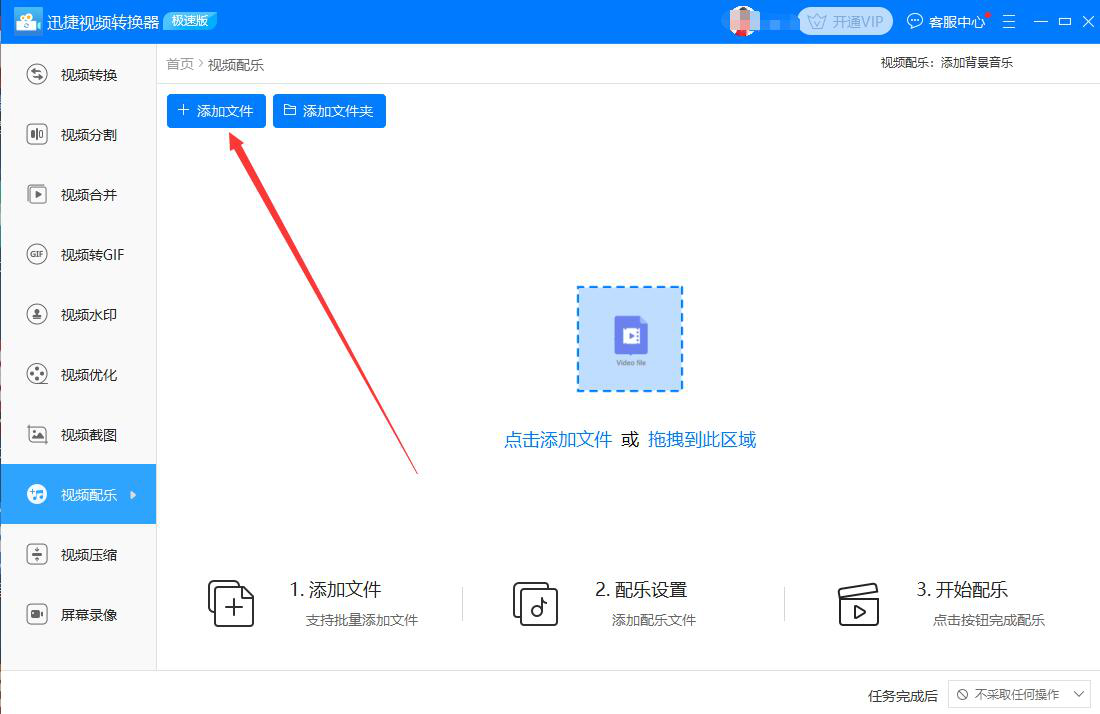Minimize the application window

[x=1041, y=22]
